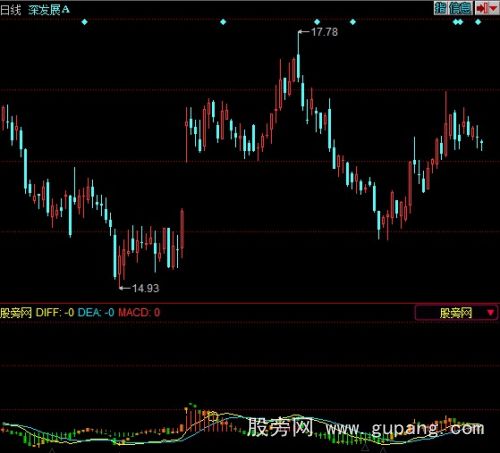Click the leftmost cyan diamond info marker

pyautogui.click(x=84, y=22)
